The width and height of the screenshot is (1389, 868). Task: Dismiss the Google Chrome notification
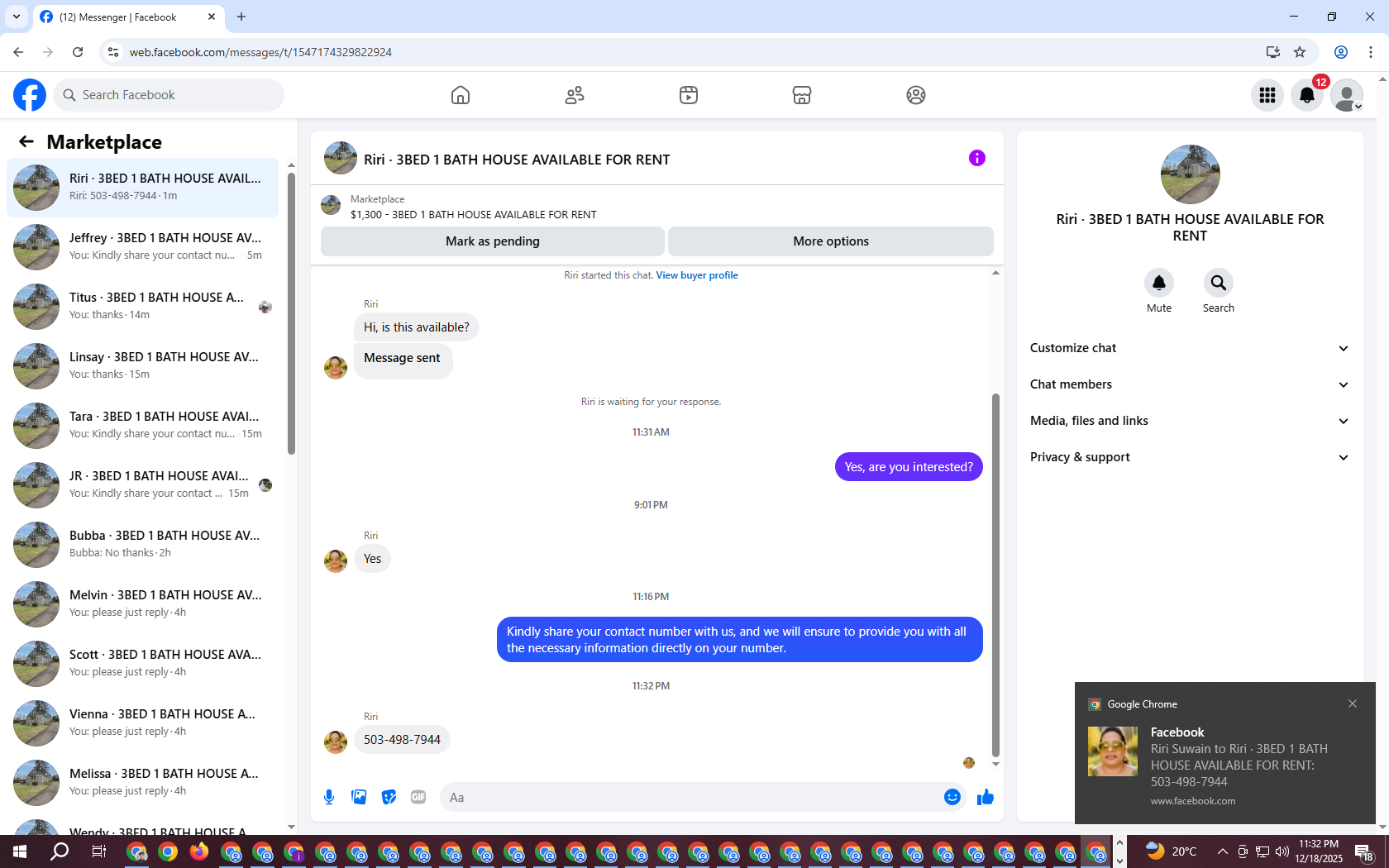pos(1353,703)
